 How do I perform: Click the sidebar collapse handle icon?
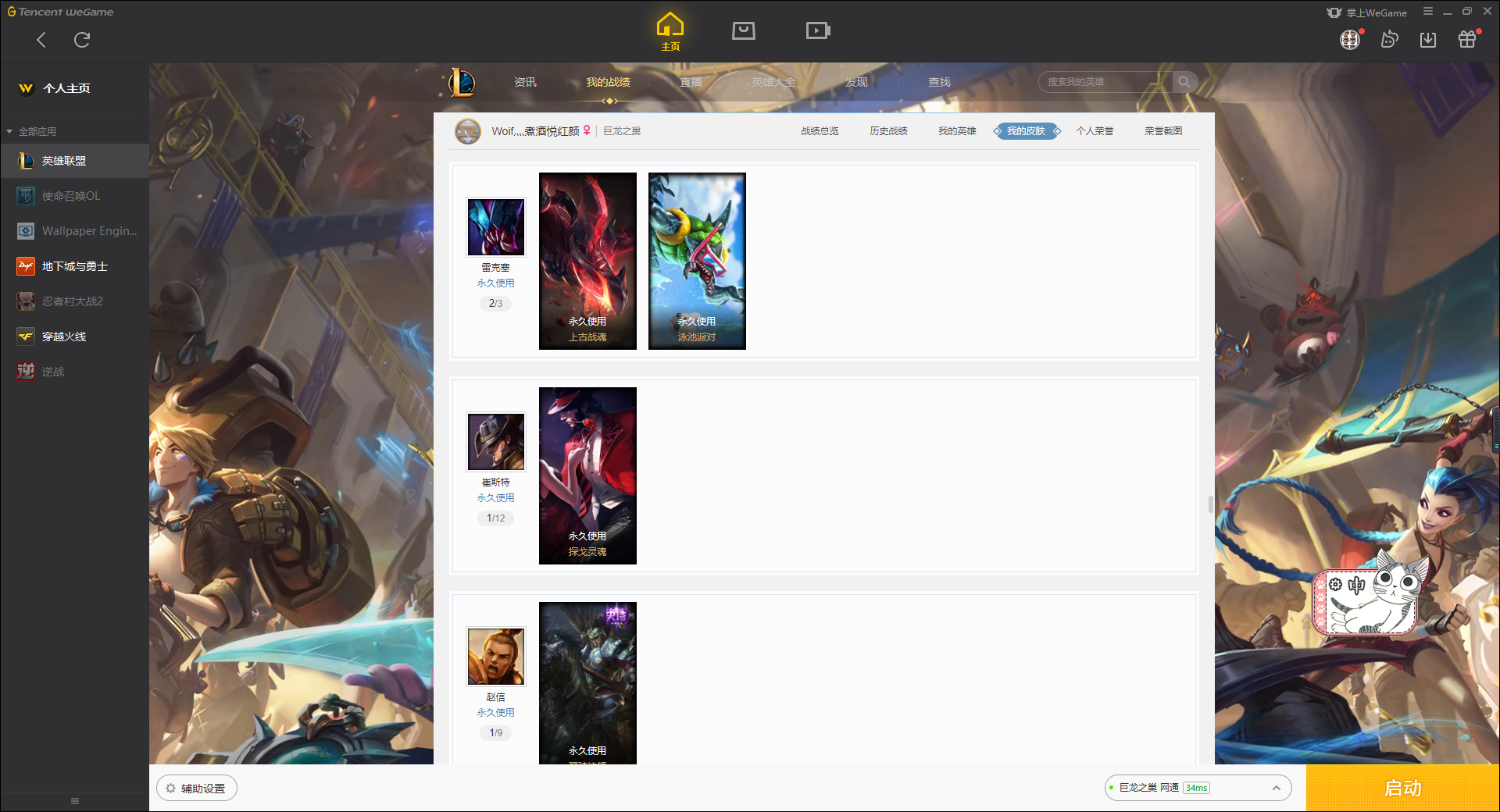(x=75, y=801)
